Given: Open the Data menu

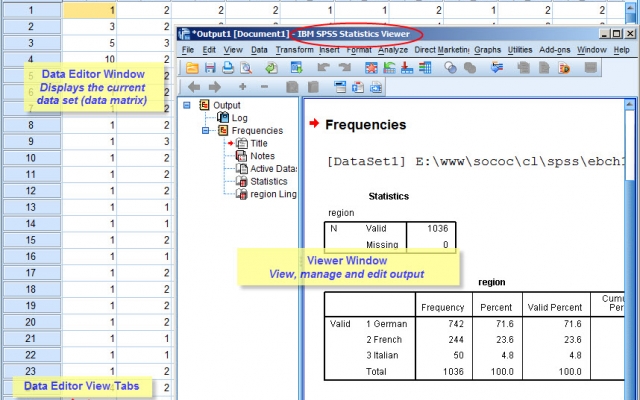Looking at the screenshot, I should click(259, 50).
